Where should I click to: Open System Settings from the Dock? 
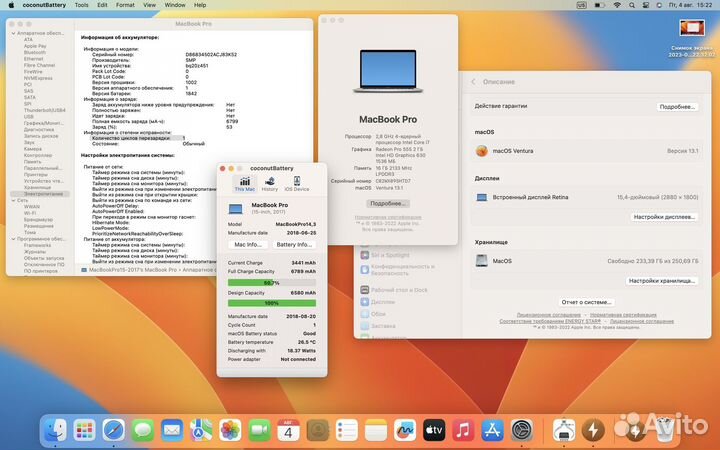[522, 430]
